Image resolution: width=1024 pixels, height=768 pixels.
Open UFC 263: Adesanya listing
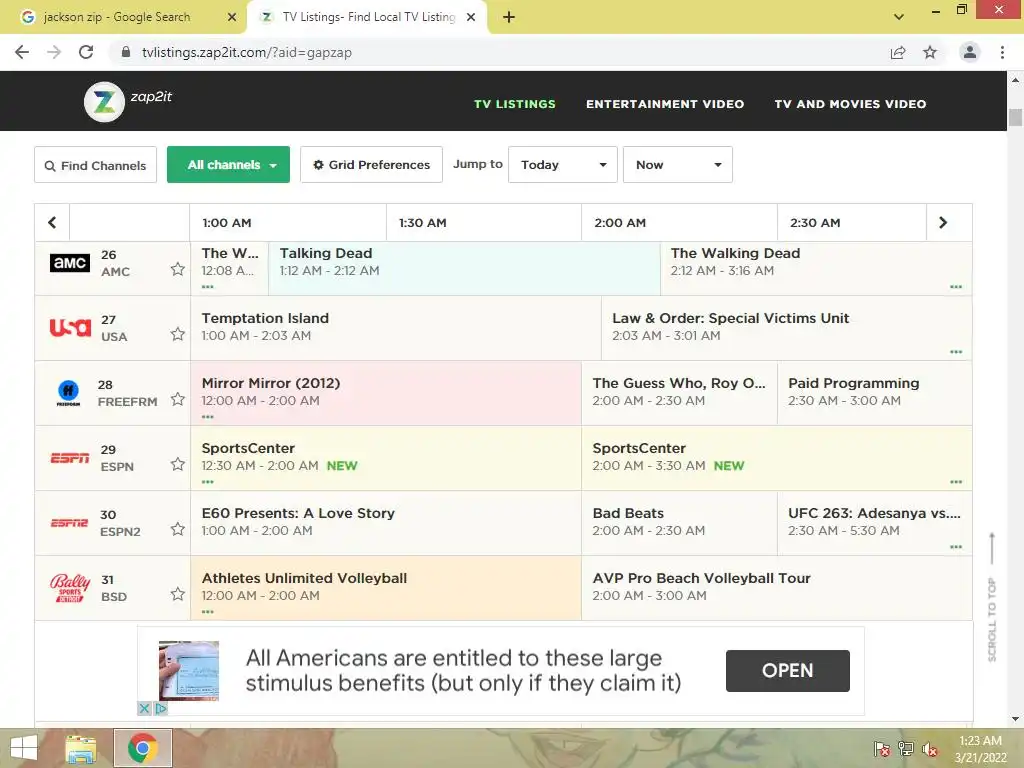pos(874,522)
